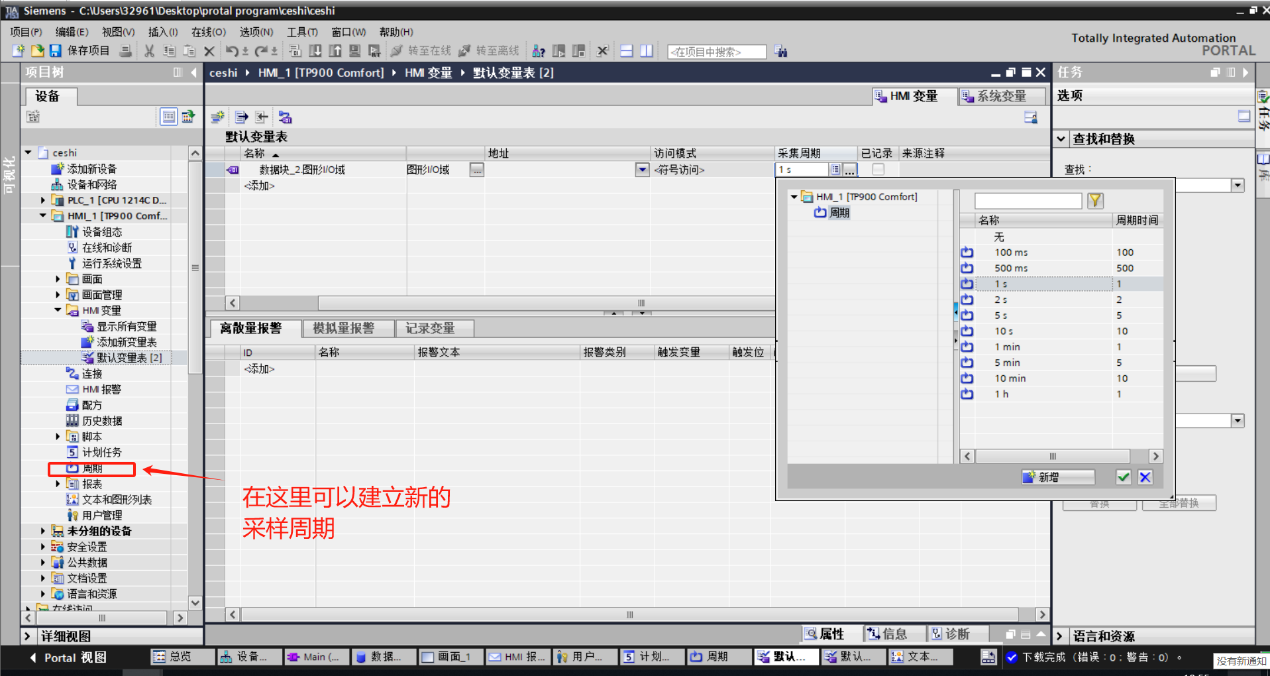Expand the PLC_1 tree node
The height and width of the screenshot is (676, 1270).
coord(43,200)
